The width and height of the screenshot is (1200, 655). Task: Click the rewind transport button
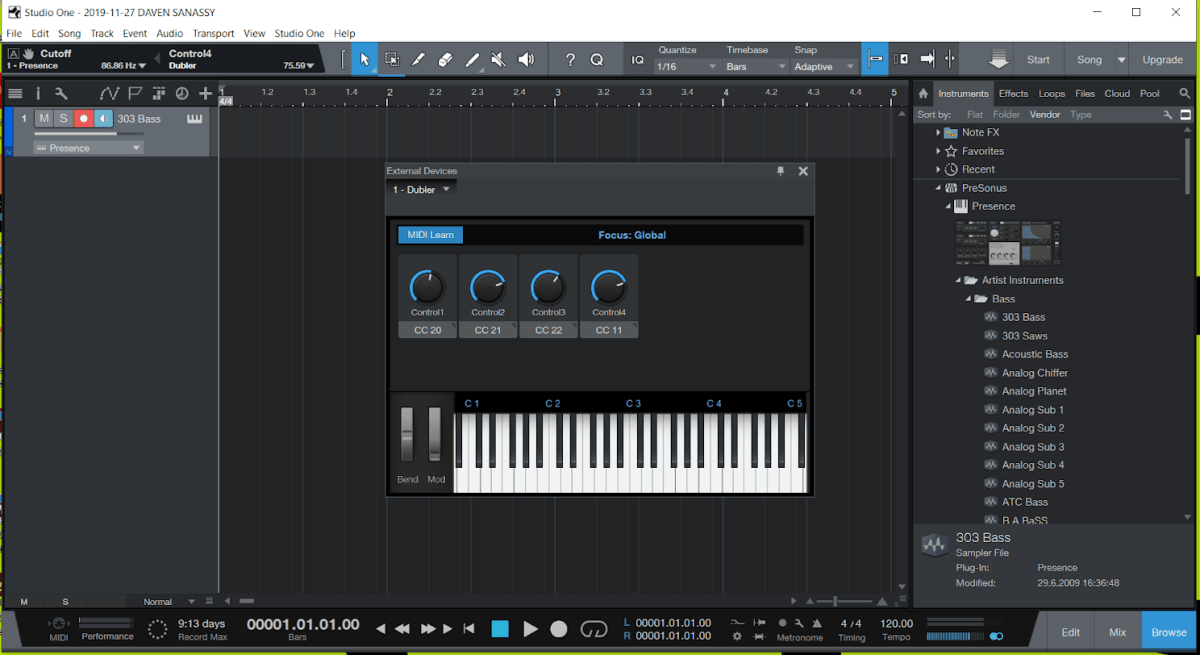click(403, 629)
